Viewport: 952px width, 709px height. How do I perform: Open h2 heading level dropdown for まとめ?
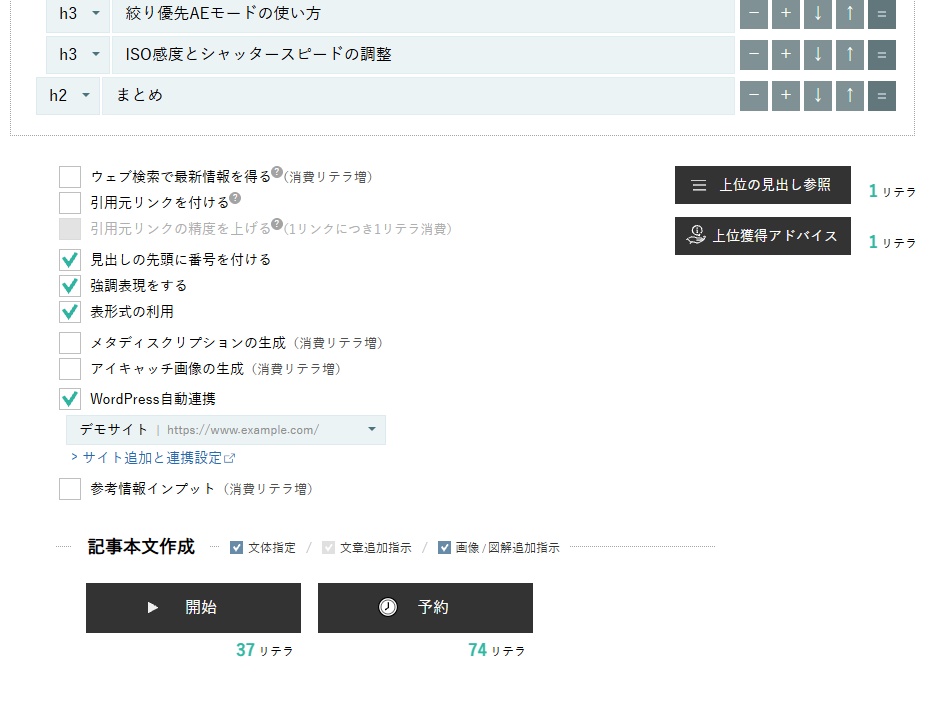pos(67,95)
